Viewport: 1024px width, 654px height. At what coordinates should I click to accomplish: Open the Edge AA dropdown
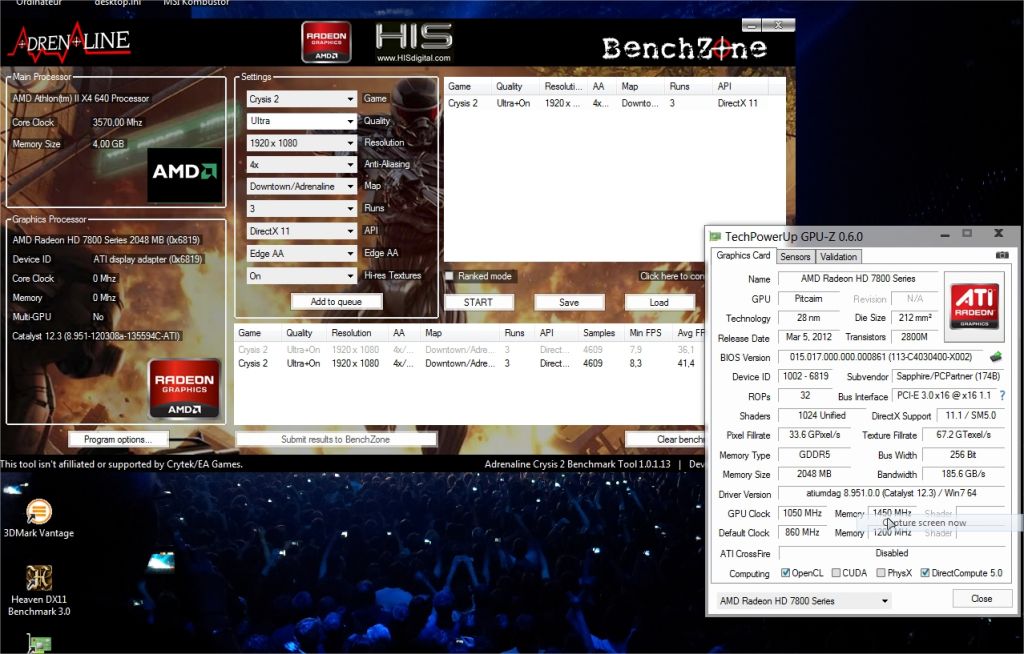coord(302,253)
